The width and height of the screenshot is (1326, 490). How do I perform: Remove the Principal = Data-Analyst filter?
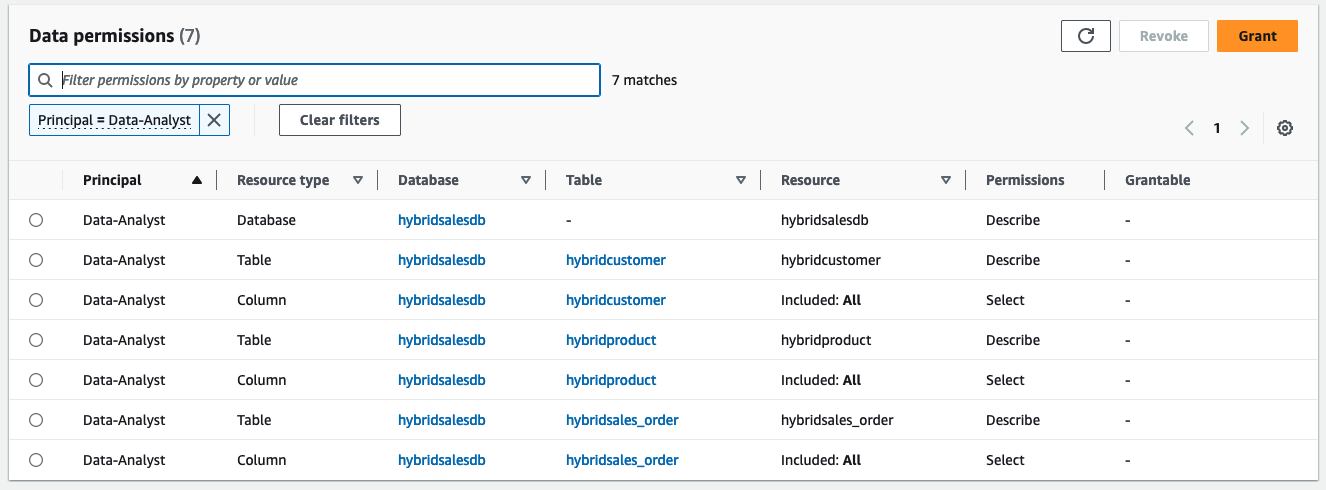[214, 120]
